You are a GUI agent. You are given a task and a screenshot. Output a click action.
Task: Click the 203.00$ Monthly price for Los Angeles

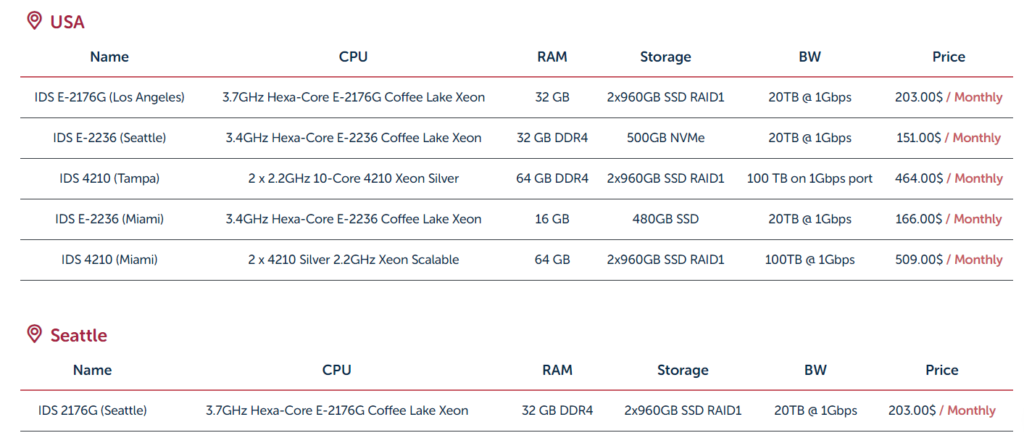pyautogui.click(x=948, y=97)
